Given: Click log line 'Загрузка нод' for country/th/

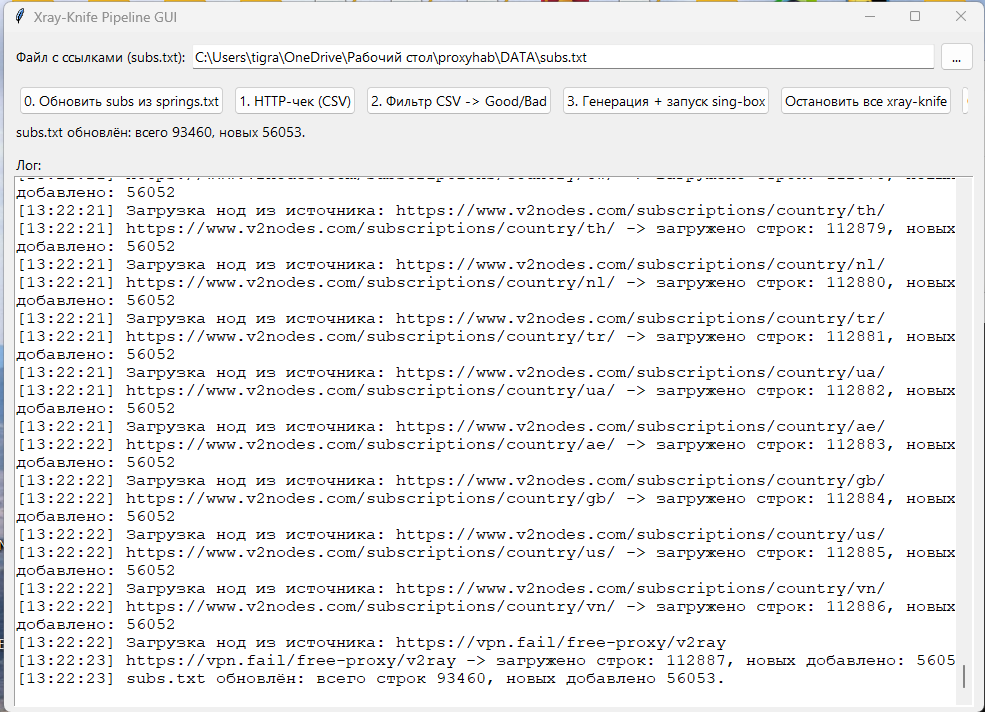Looking at the screenshot, I should (x=451, y=211).
